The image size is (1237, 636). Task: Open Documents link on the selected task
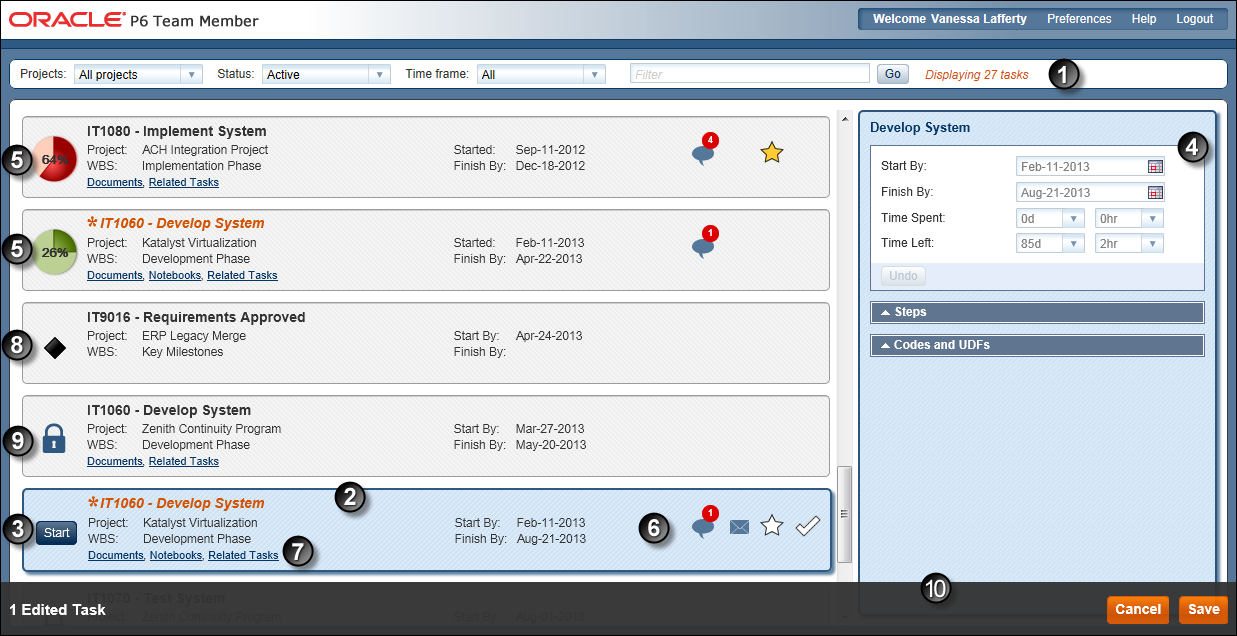click(x=116, y=555)
